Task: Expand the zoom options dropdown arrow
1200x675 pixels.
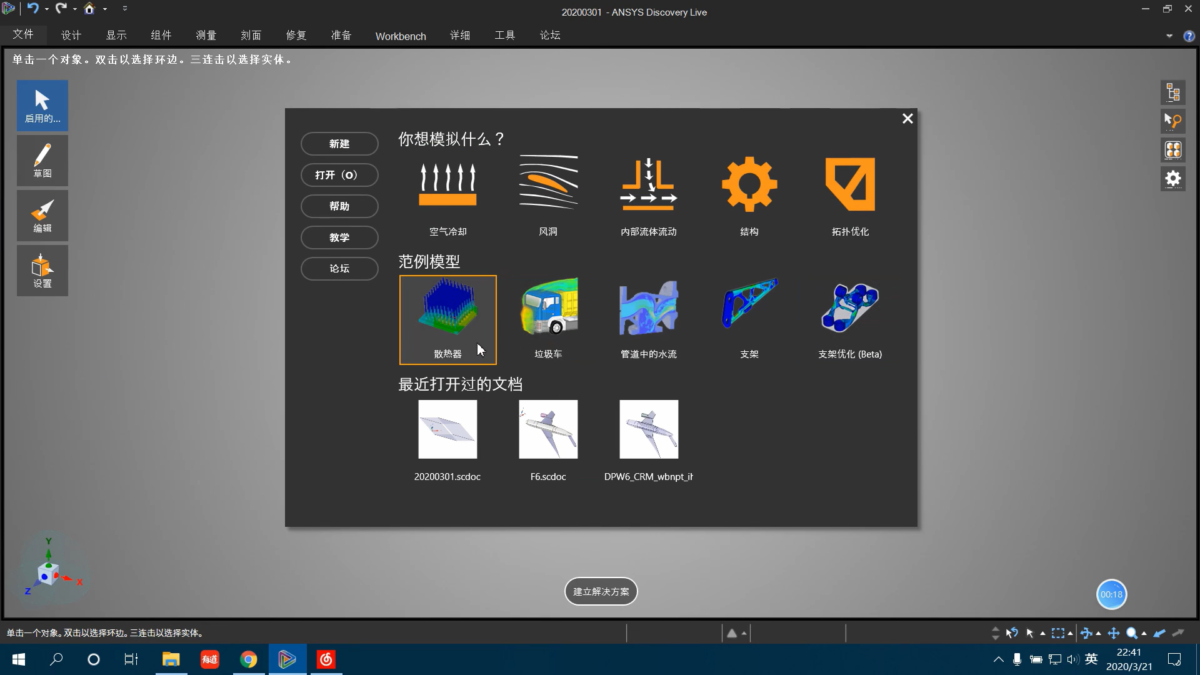Action: click(1144, 634)
